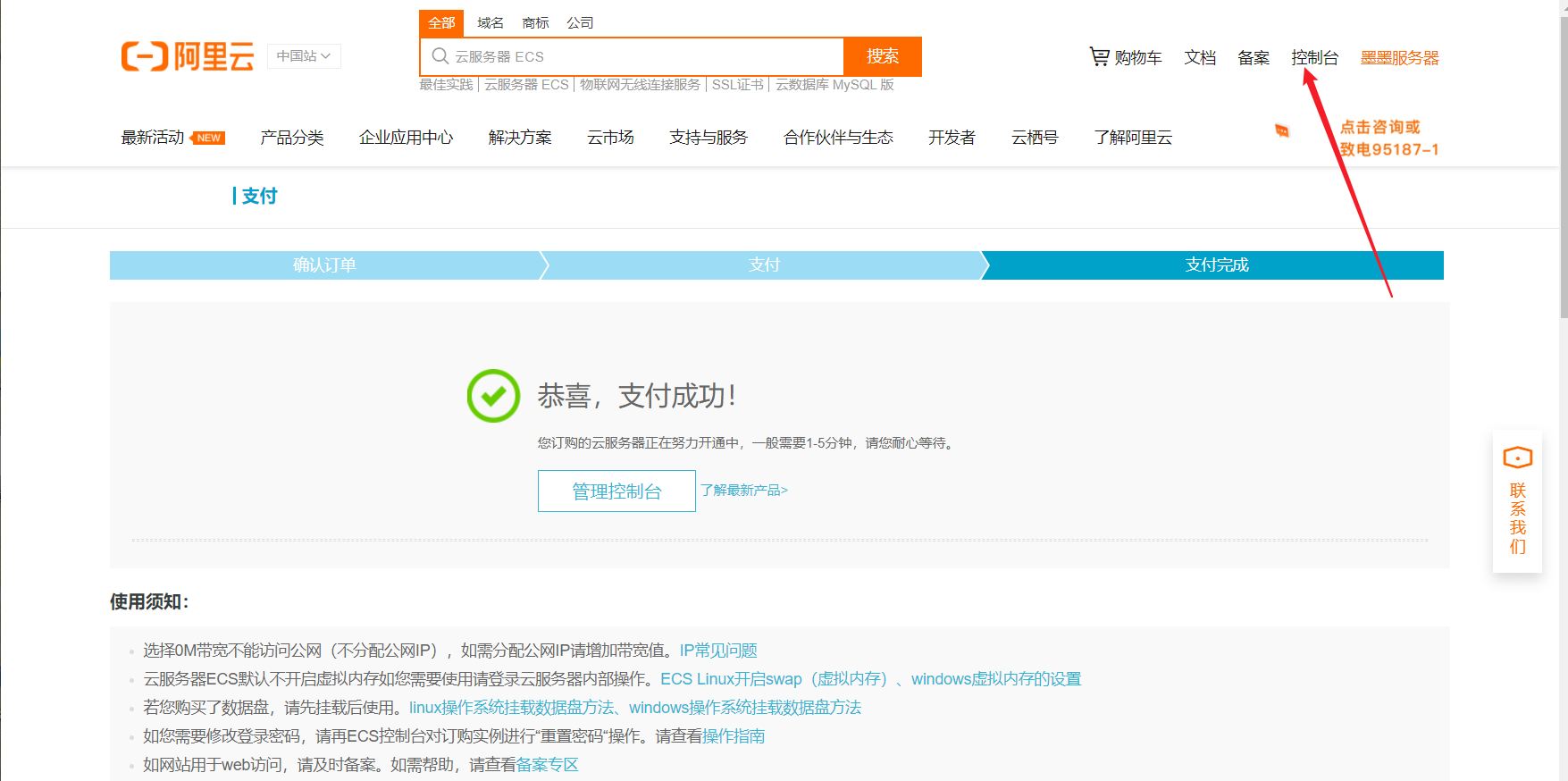Viewport: 1568px width, 781px height.
Task: Click the green success checkmark icon
Action: tap(493, 396)
